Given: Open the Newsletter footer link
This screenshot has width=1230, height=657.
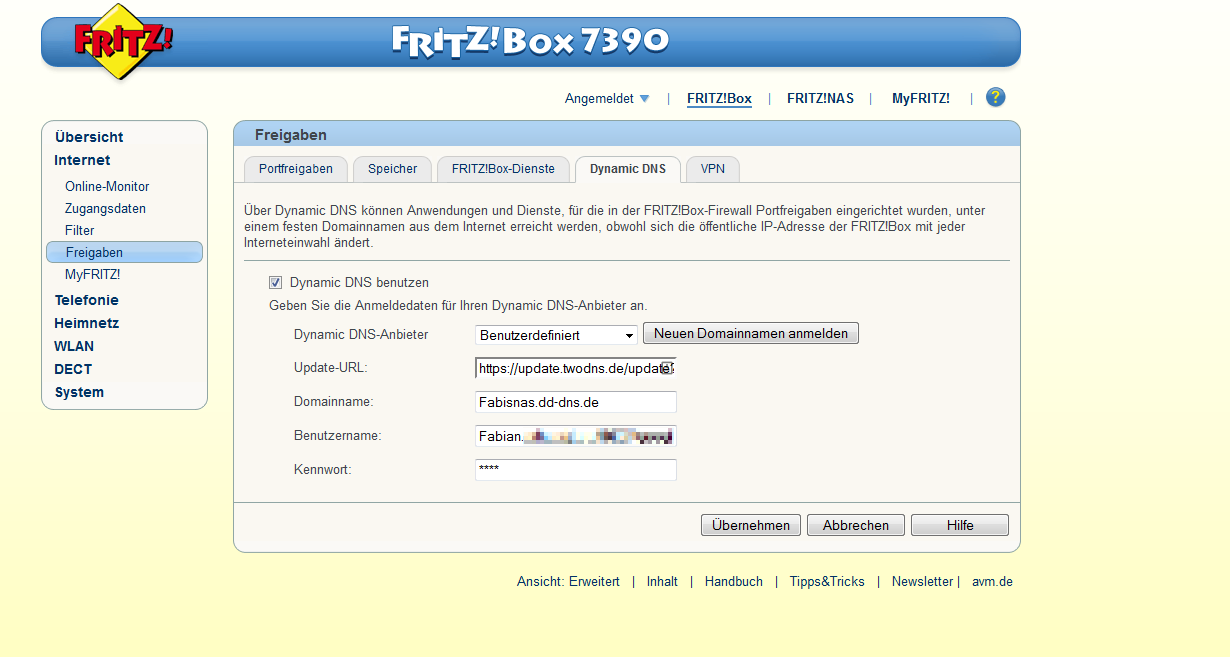Looking at the screenshot, I should 922,581.
